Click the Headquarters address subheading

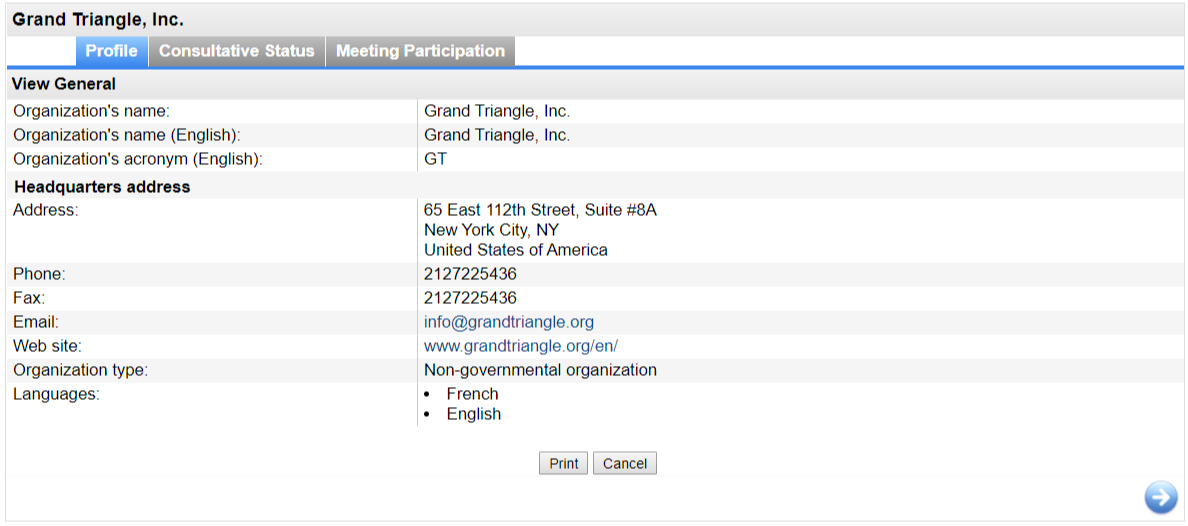[x=102, y=186]
